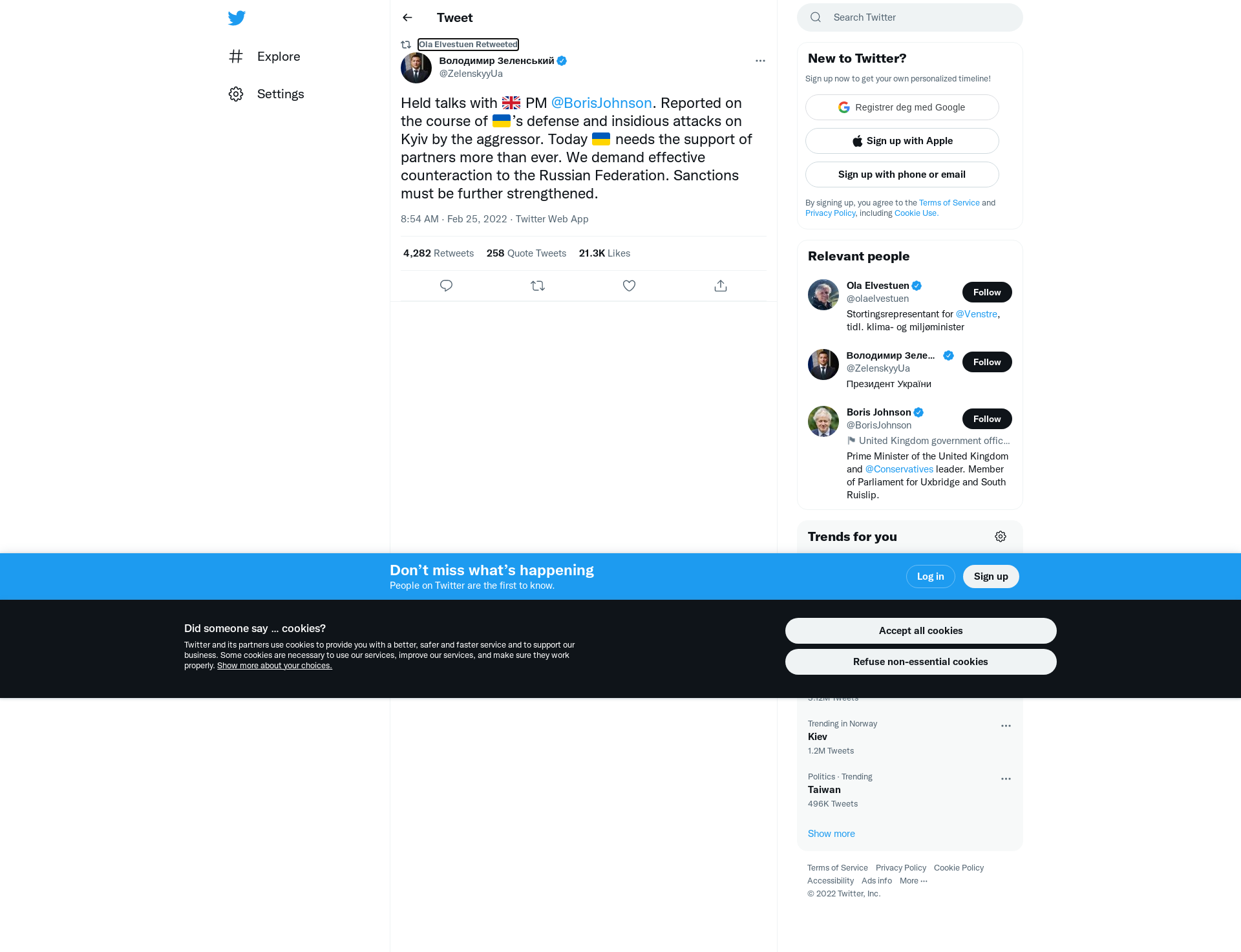Open the tweet's three-dot more menu

point(760,61)
